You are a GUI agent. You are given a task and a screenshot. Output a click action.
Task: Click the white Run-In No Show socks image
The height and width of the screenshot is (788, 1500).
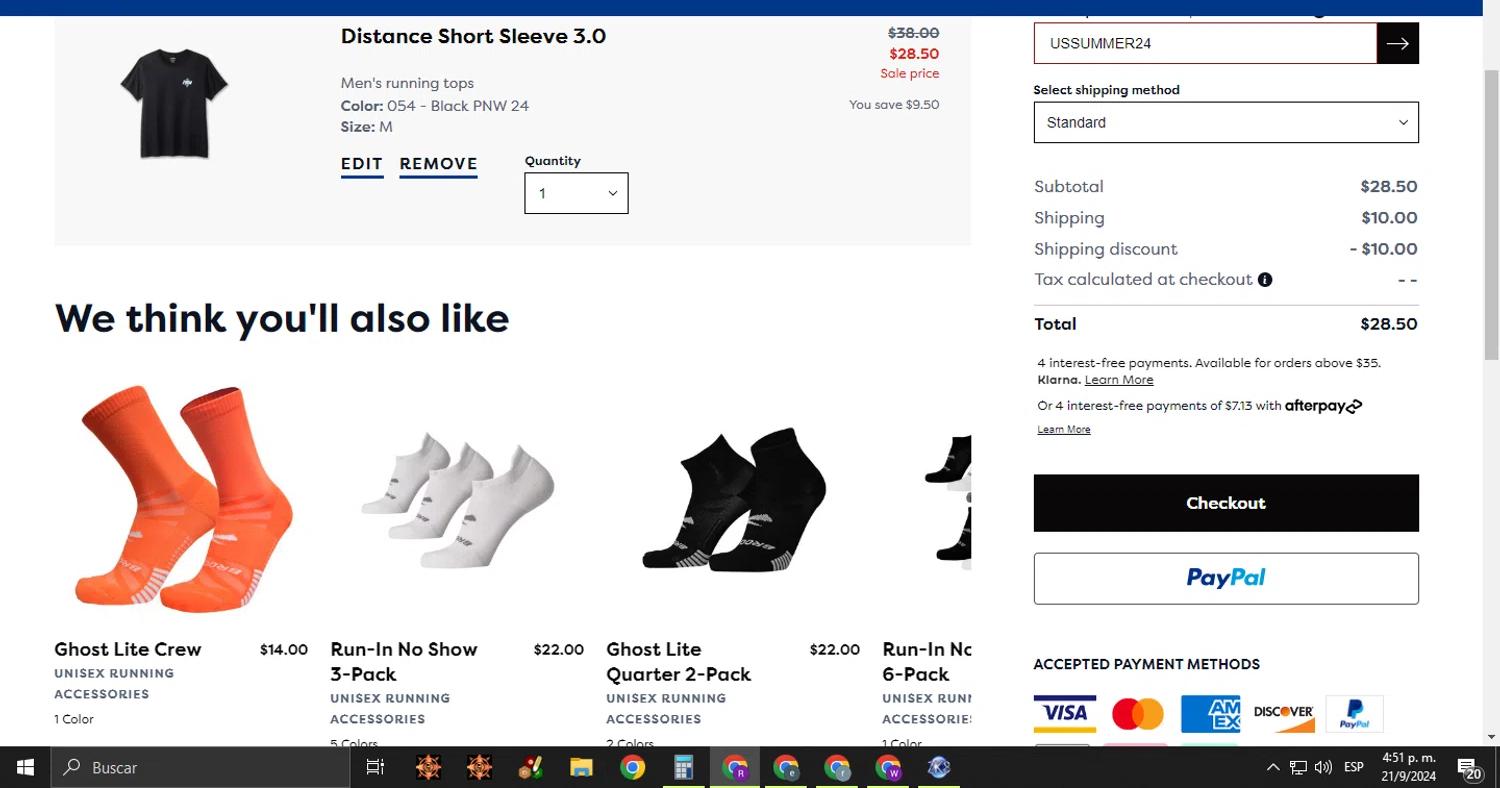pos(457,500)
